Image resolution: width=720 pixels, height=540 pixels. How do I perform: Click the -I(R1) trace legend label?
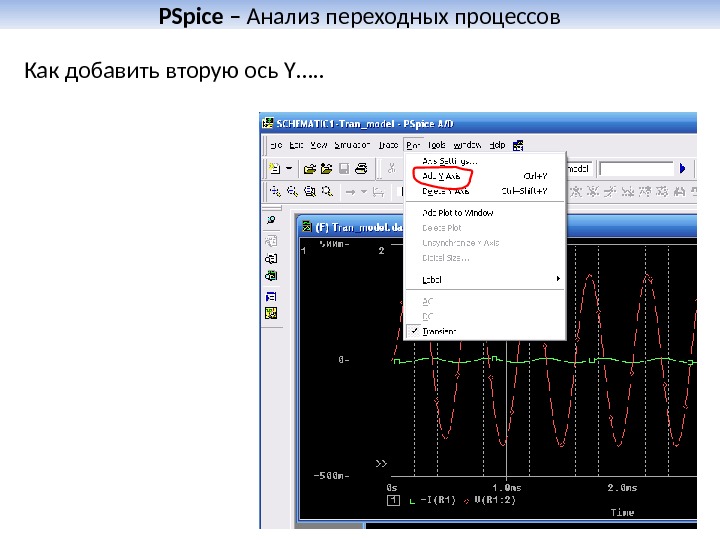438,500
